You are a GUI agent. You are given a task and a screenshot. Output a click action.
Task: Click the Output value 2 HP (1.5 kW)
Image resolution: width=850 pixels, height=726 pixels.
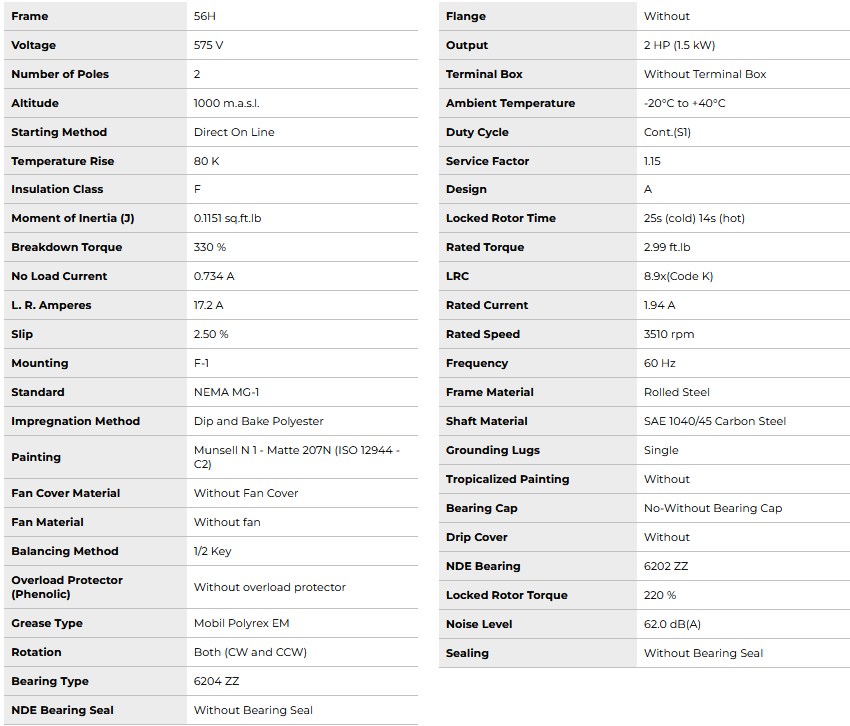pyautogui.click(x=679, y=46)
